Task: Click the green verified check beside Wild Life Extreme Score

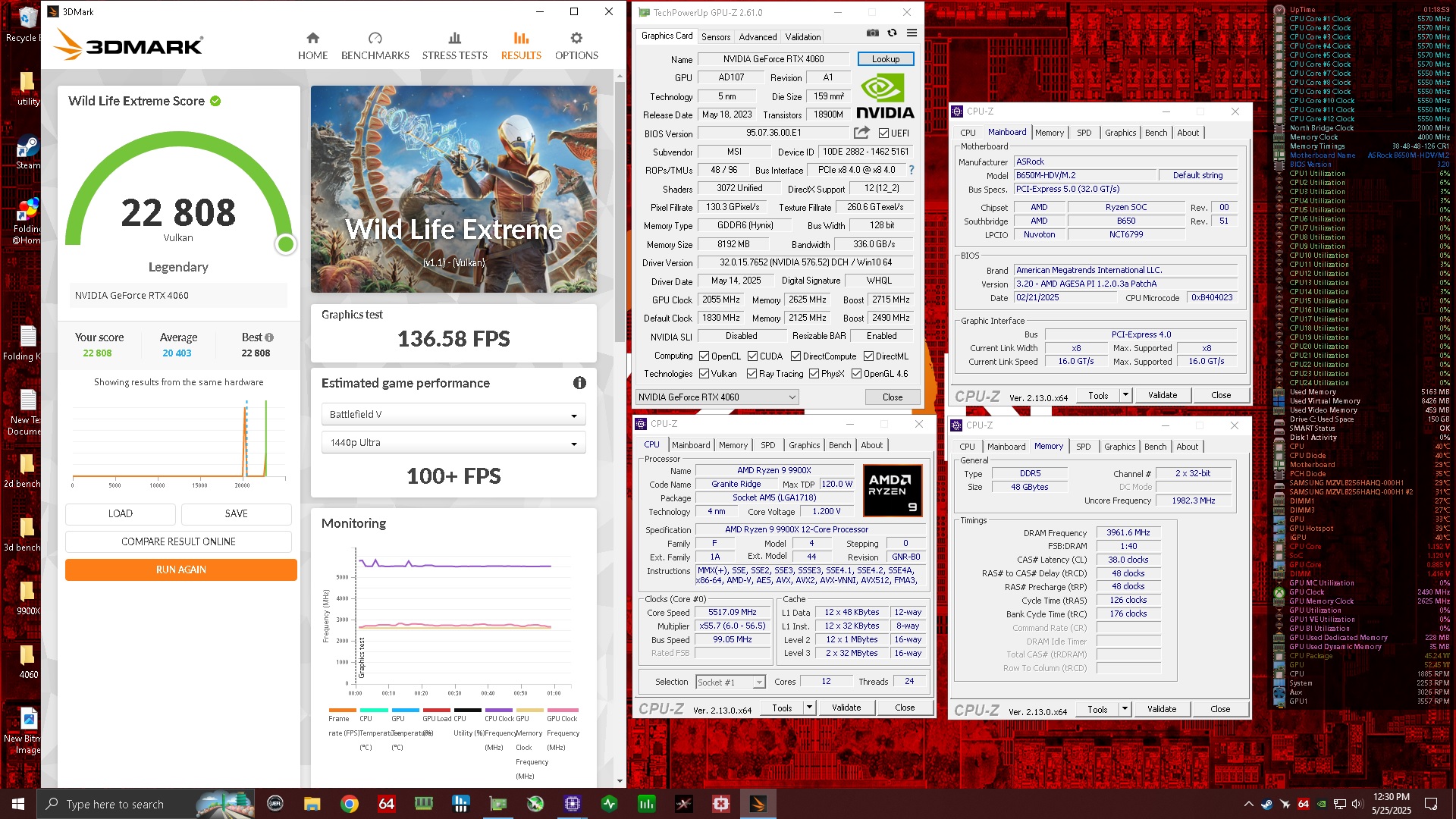Action: pos(215,101)
